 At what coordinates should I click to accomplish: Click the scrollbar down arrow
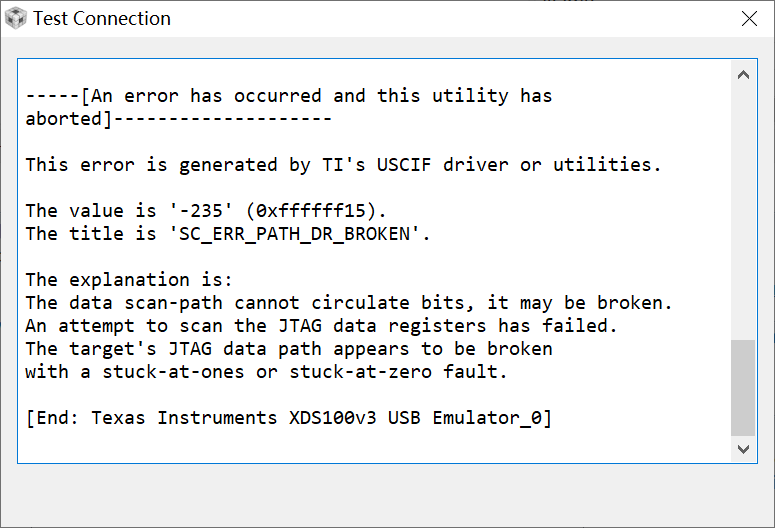(743, 449)
